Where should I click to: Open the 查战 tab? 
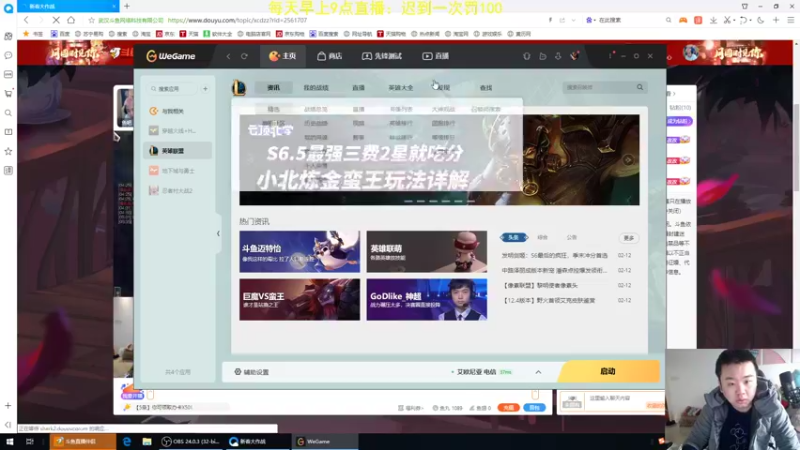486,88
